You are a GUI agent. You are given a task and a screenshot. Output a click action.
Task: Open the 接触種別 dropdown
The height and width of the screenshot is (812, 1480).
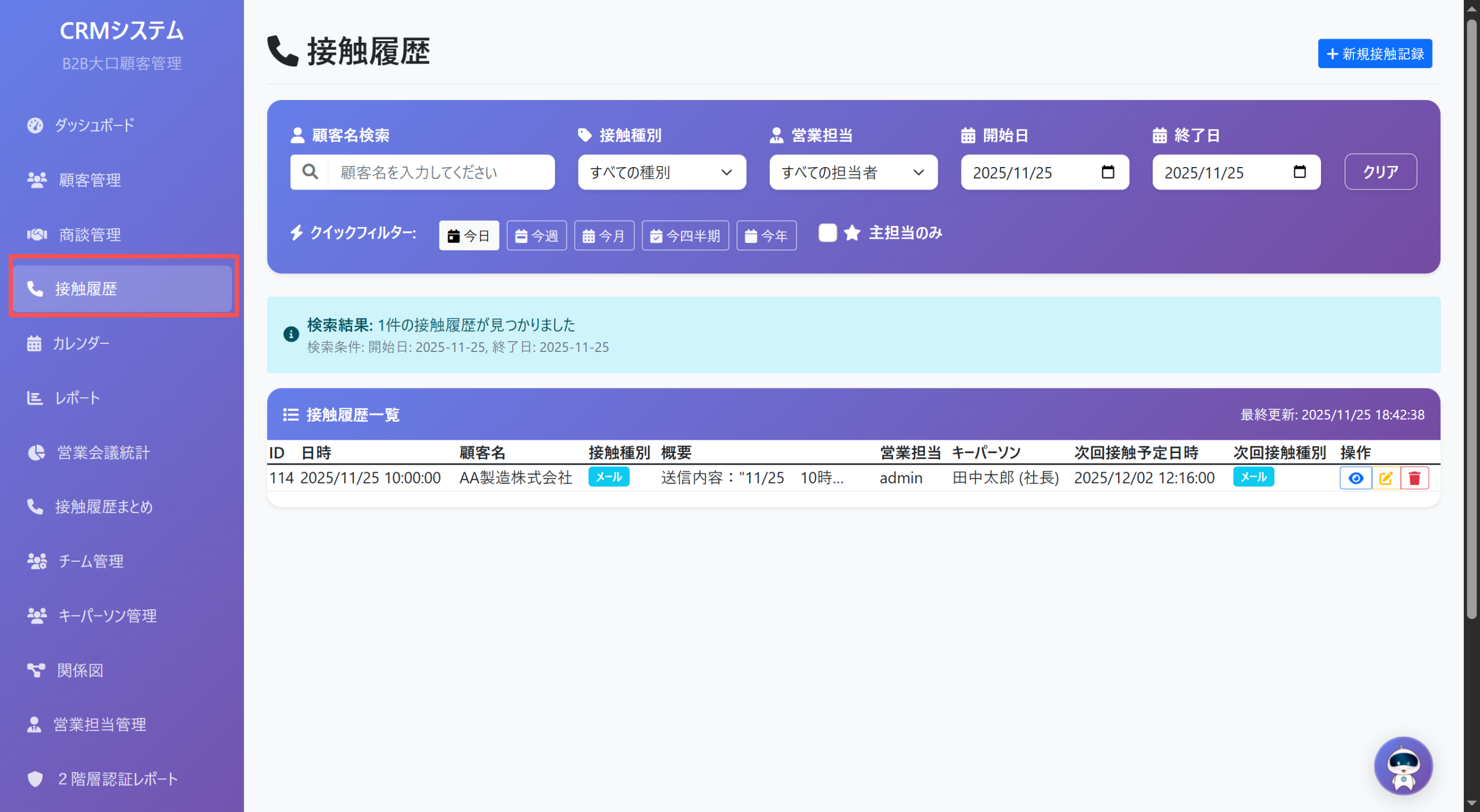pyautogui.click(x=661, y=172)
